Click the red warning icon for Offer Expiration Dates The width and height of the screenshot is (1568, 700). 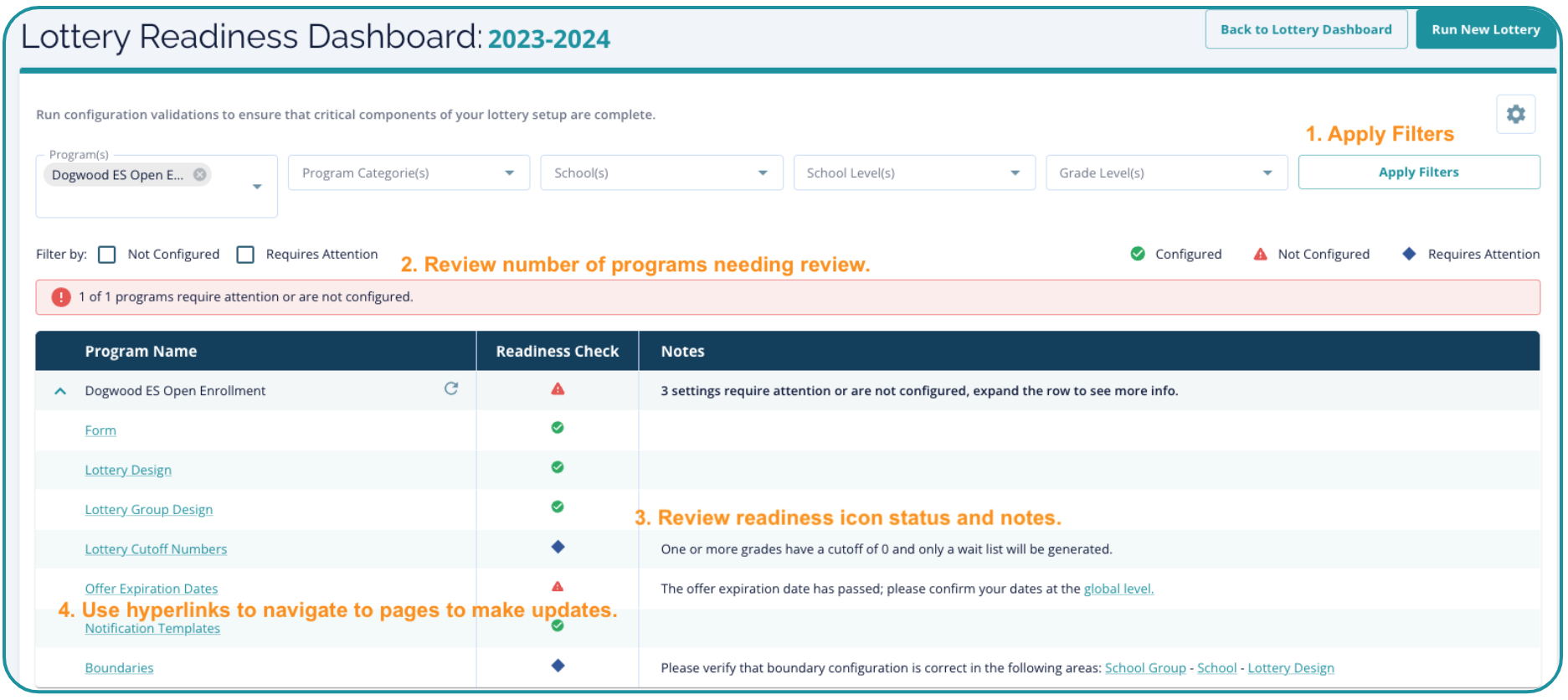pos(558,587)
